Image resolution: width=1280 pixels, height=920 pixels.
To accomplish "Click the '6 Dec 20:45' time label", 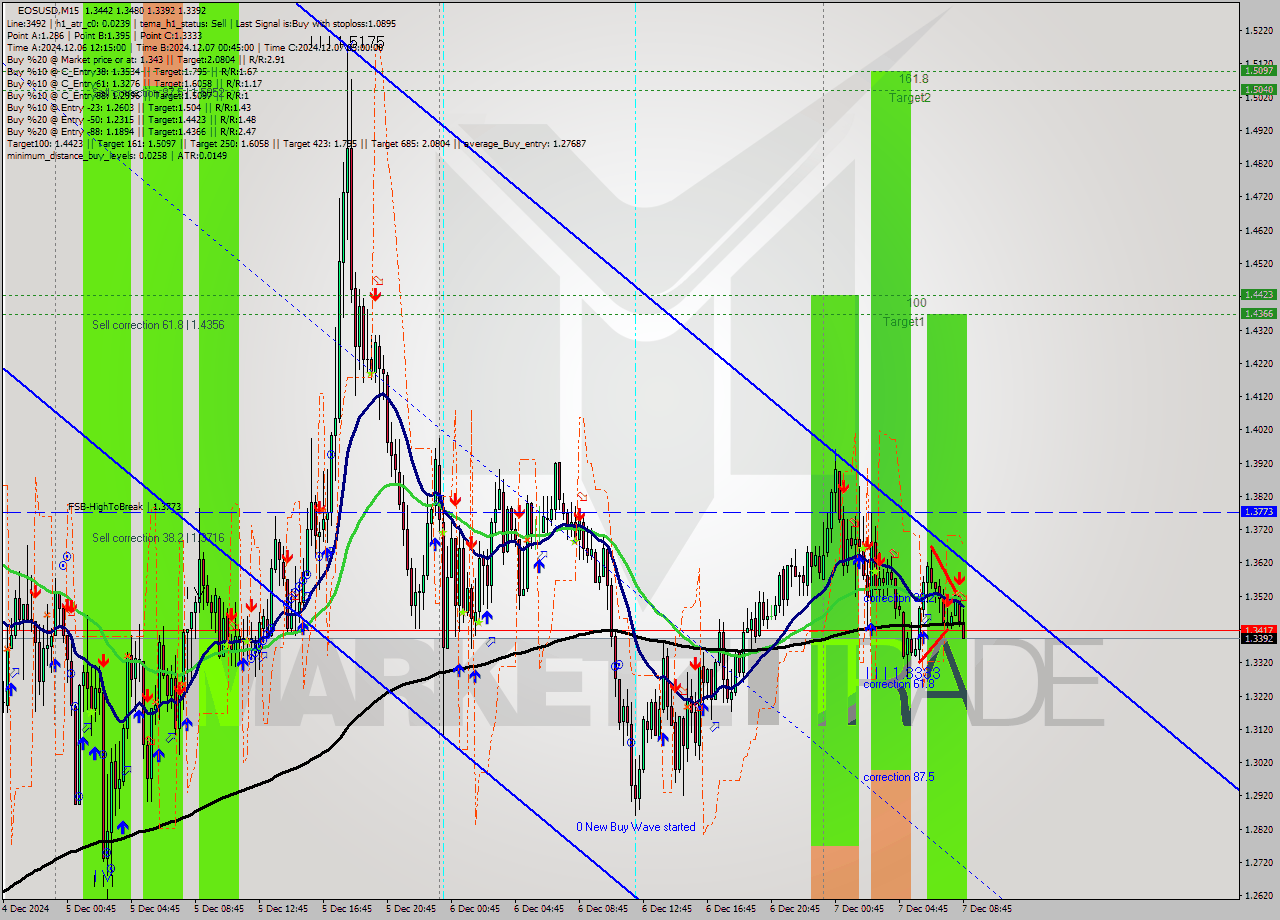I will click(x=794, y=909).
